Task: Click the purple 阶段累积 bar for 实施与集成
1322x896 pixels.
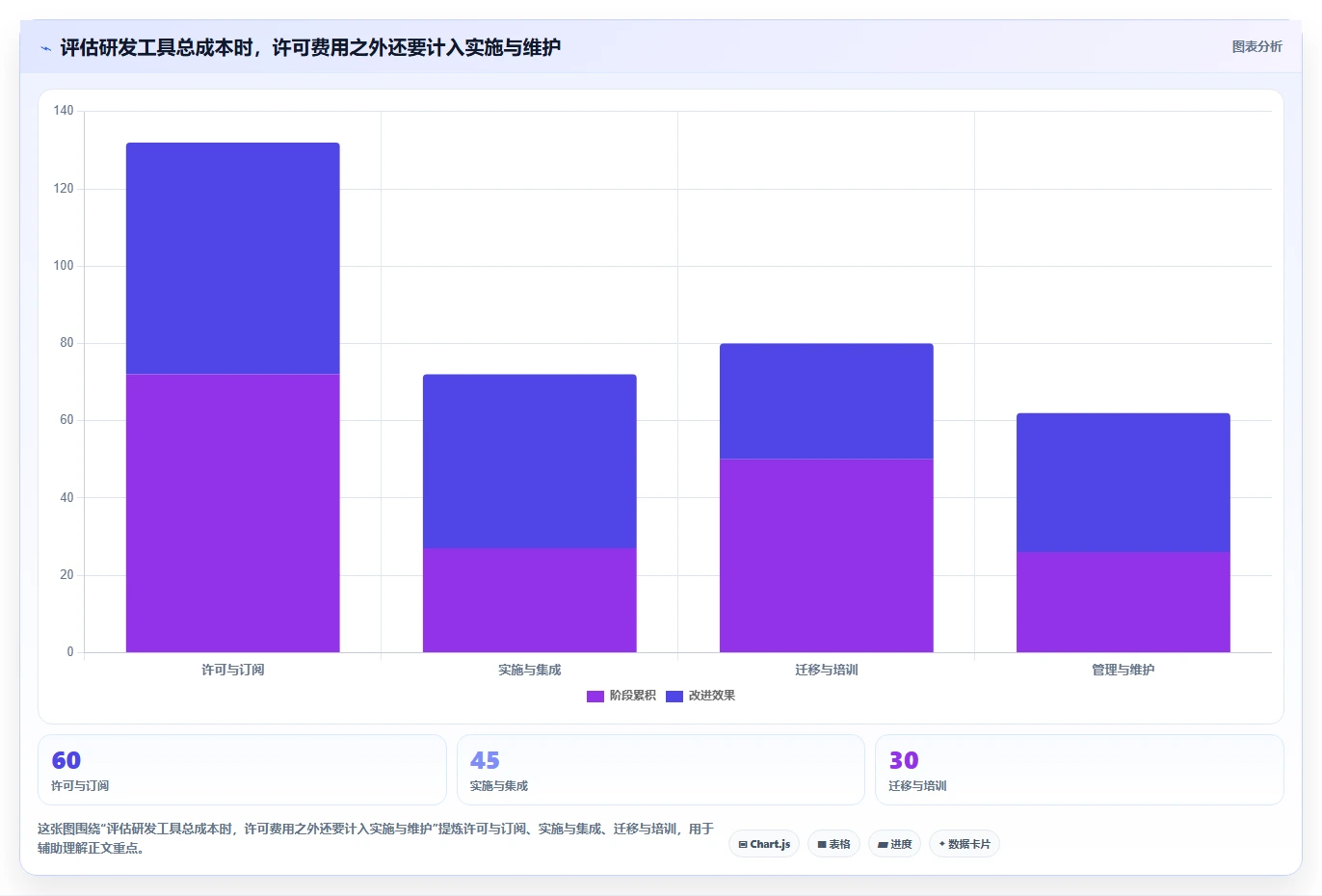Action: (530, 600)
